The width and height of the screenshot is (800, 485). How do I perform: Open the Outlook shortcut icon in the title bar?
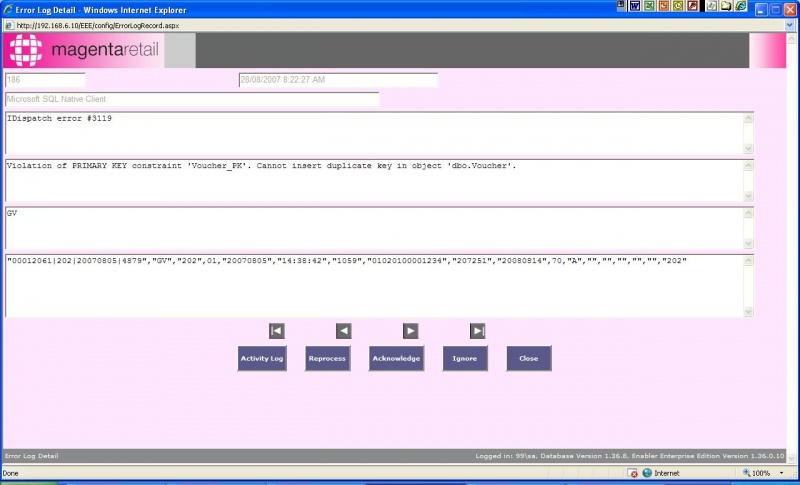pos(678,6)
